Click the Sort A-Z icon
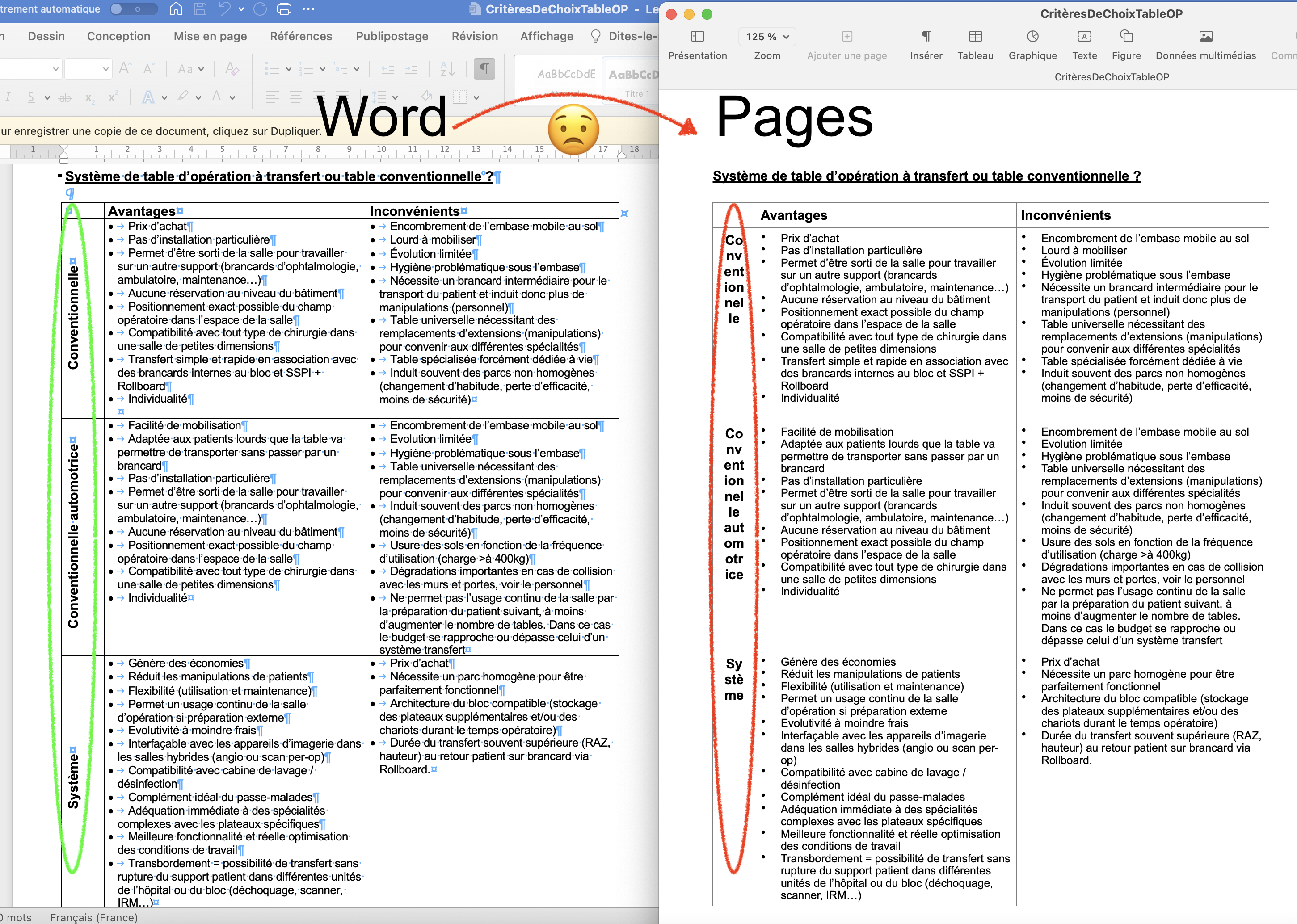 447,69
